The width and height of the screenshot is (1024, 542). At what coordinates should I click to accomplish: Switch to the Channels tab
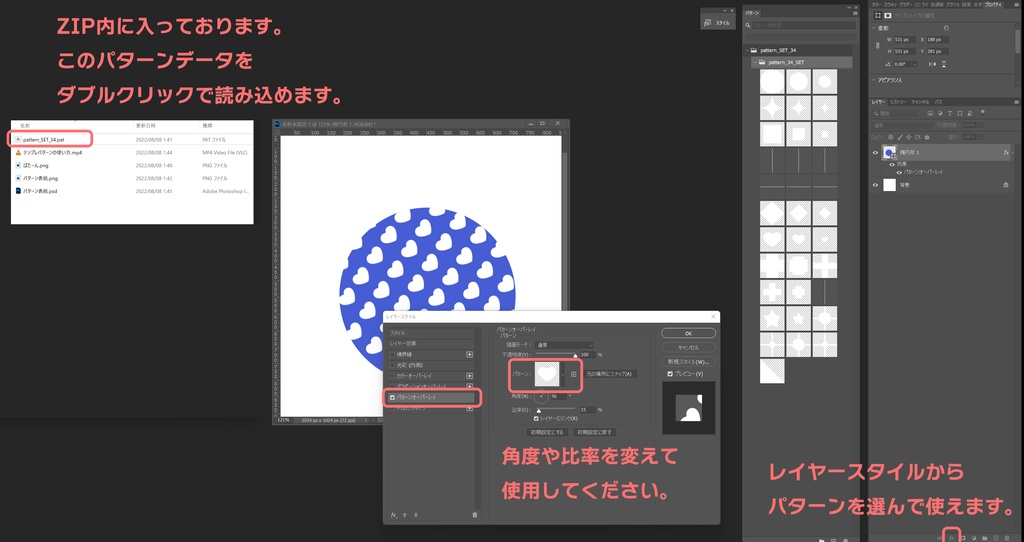pyautogui.click(x=920, y=103)
